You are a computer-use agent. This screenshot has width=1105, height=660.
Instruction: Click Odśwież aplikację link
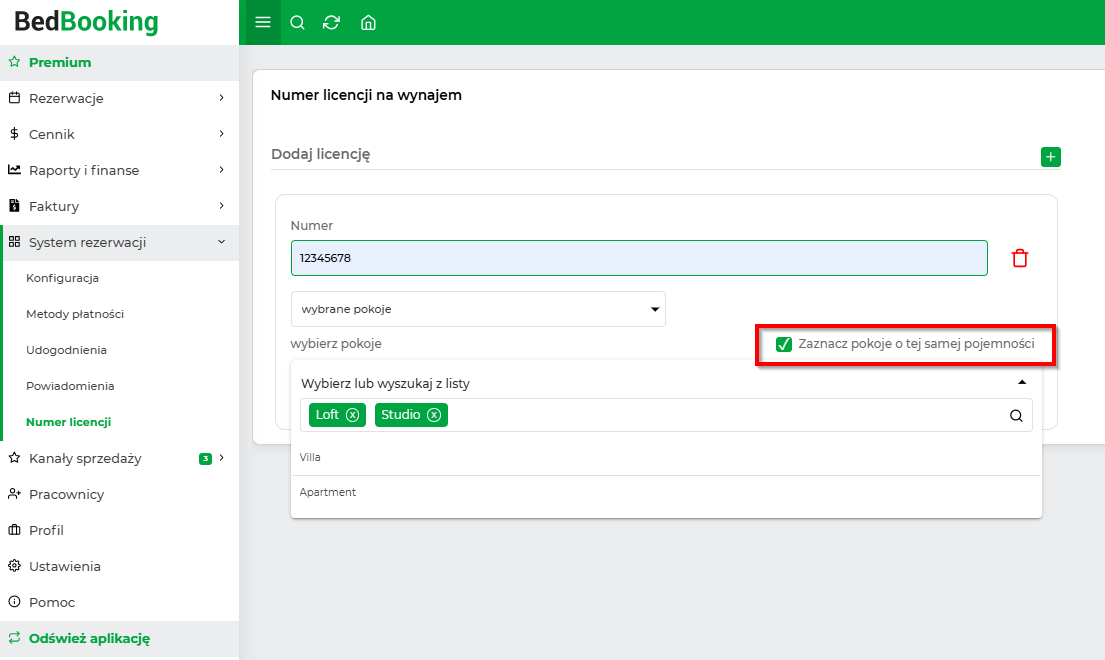point(89,638)
